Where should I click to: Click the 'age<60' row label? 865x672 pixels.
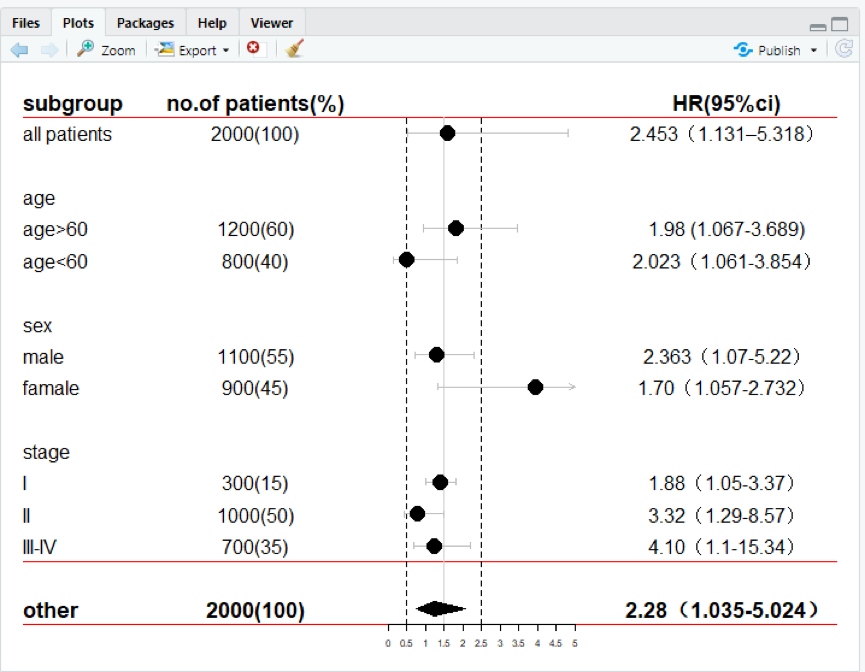(x=55, y=261)
